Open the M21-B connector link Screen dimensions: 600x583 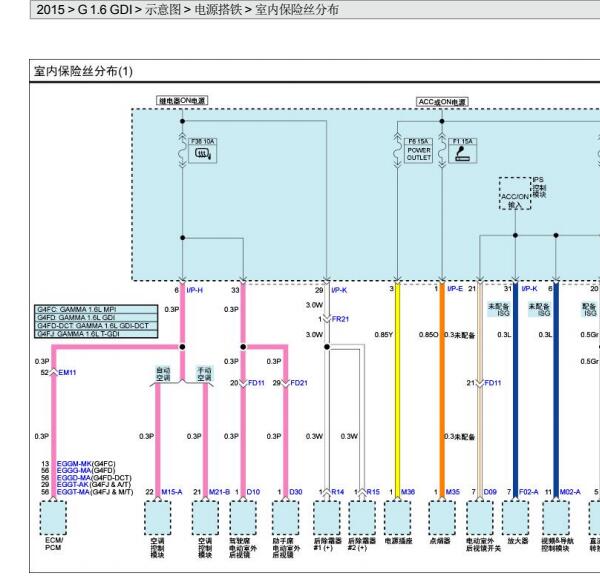coord(220,492)
